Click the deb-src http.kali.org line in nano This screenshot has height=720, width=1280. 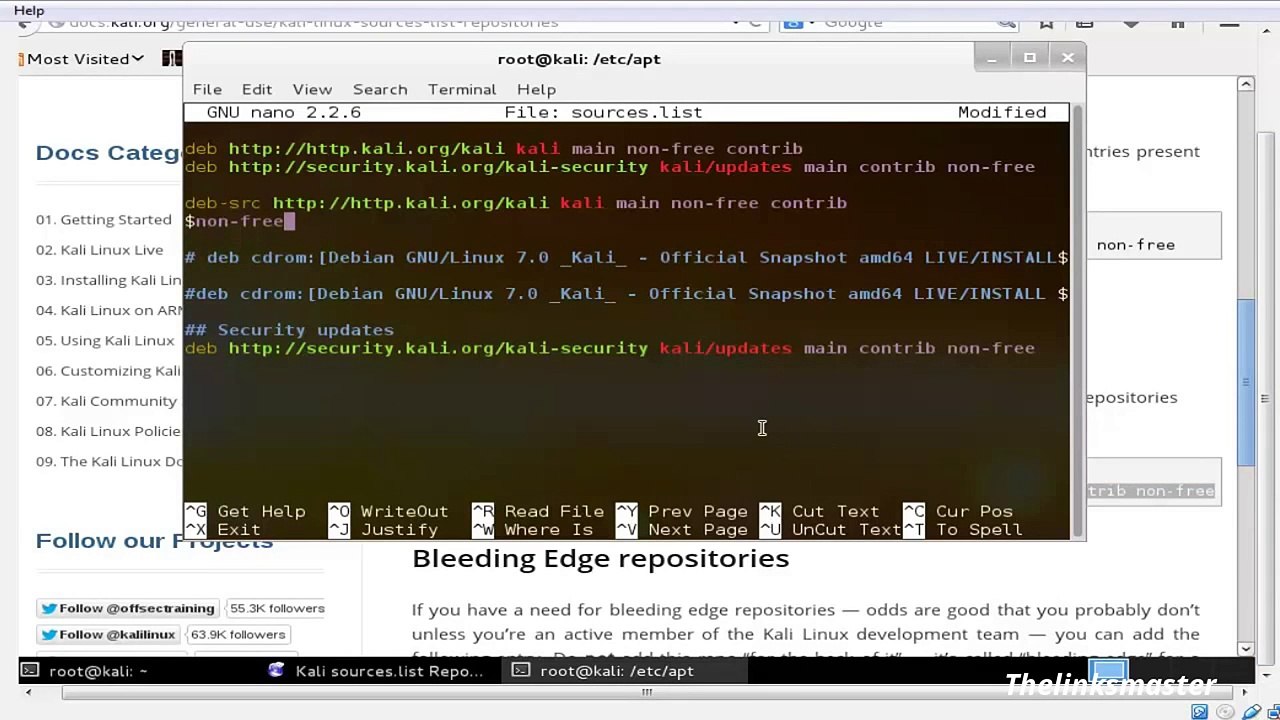pyautogui.click(x=516, y=203)
